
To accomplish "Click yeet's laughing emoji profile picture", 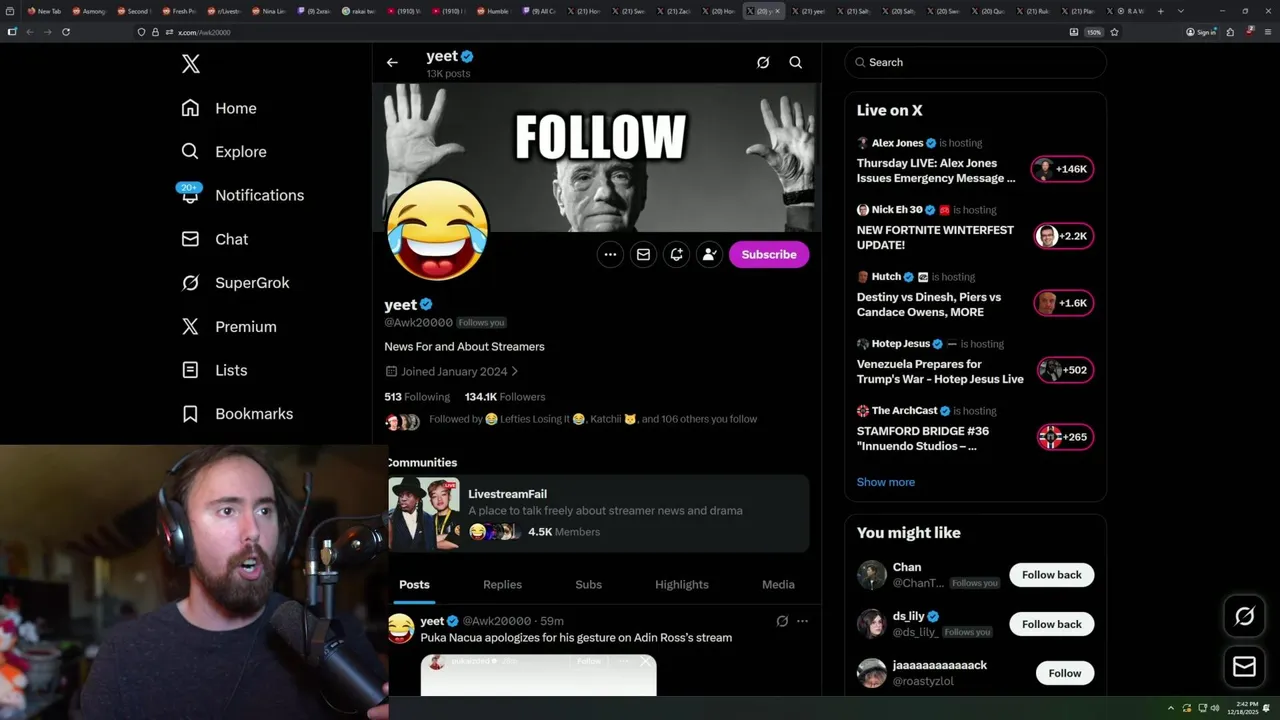I will 437,231.
